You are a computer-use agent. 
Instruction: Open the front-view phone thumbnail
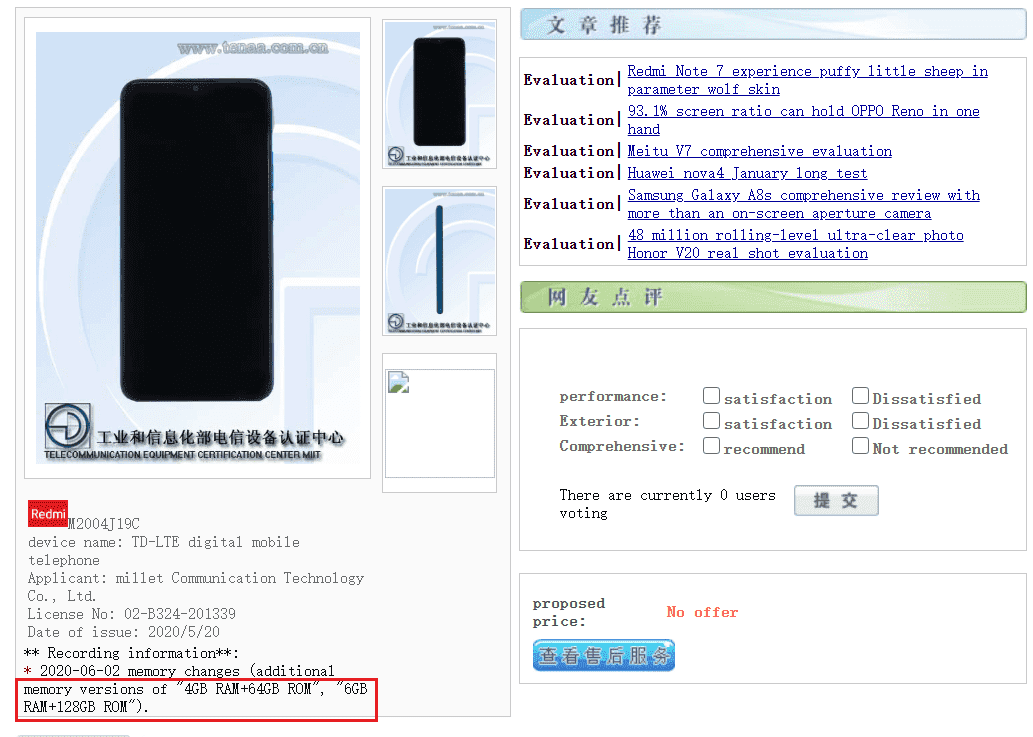point(439,94)
